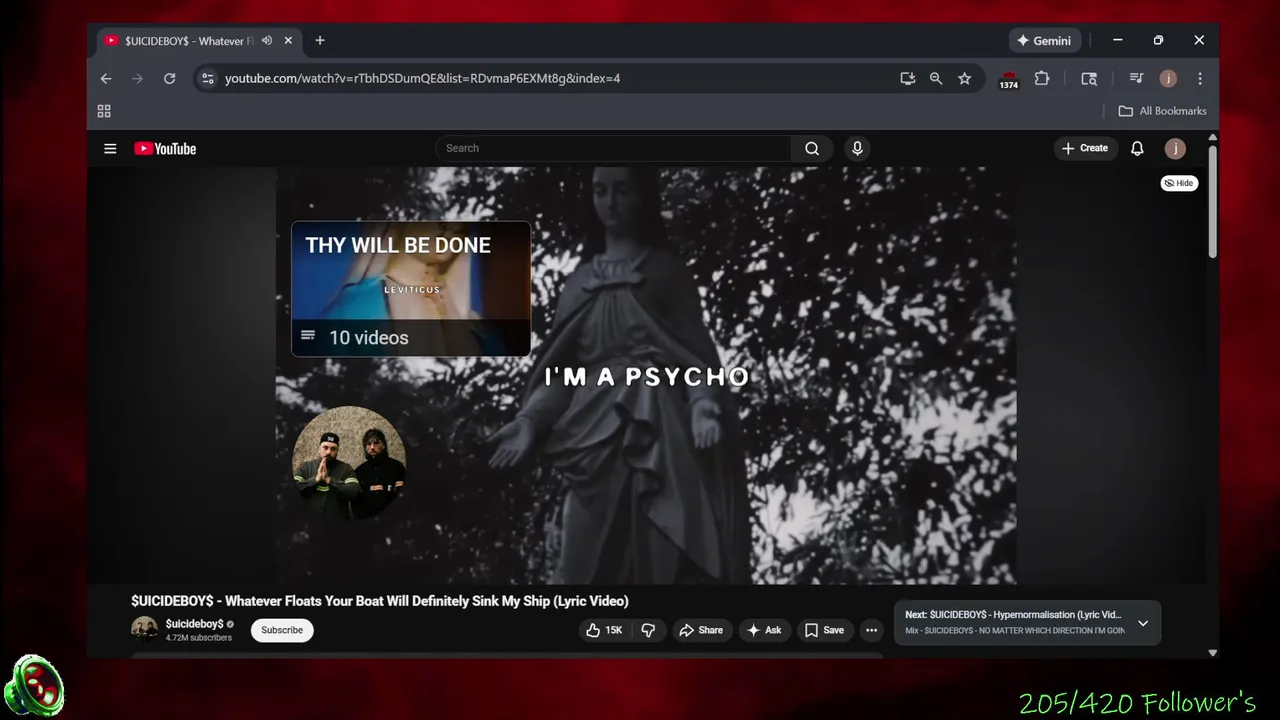
Task: Close the $UICIDEBOY$ tab
Action: (x=288, y=41)
